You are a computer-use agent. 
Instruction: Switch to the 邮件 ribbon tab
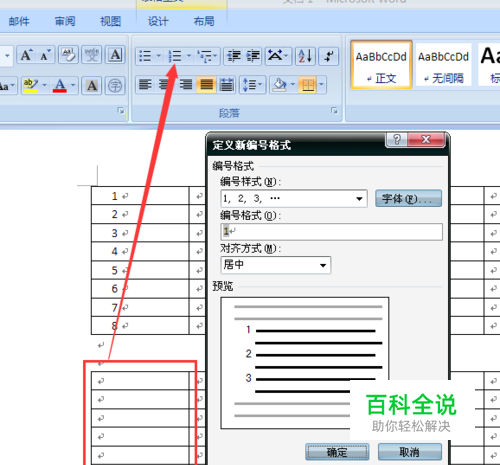(19, 21)
